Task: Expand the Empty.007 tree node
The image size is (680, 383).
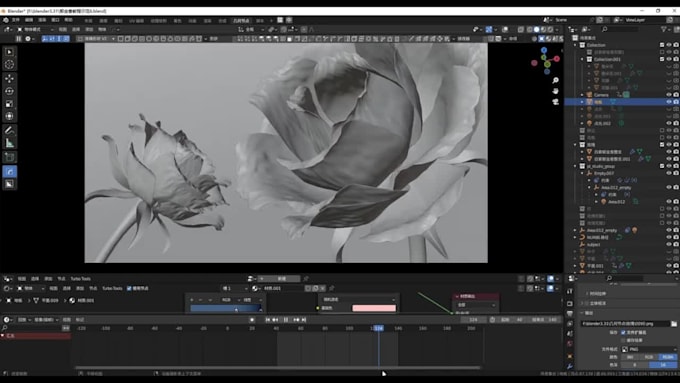Action: click(x=582, y=173)
